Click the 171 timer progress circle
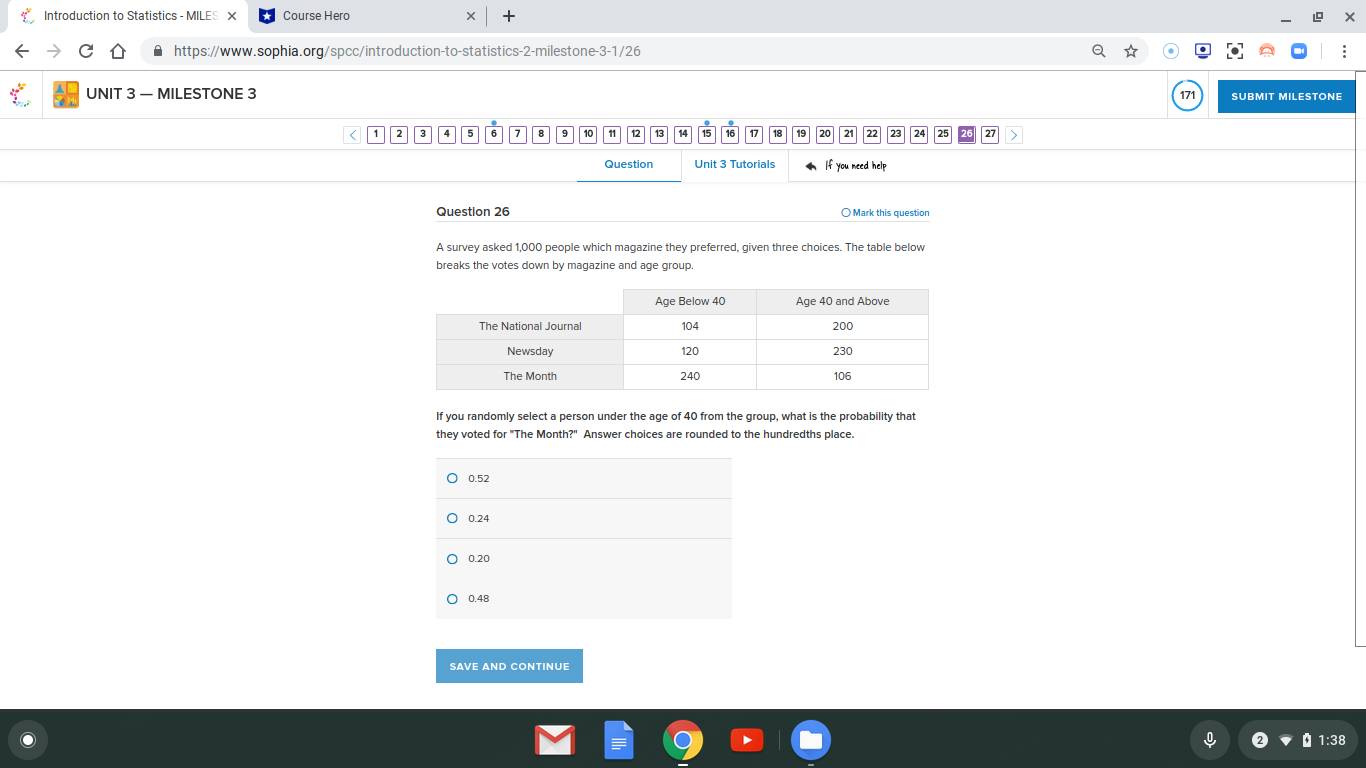Screen dimensions: 1366x768 coord(1187,96)
